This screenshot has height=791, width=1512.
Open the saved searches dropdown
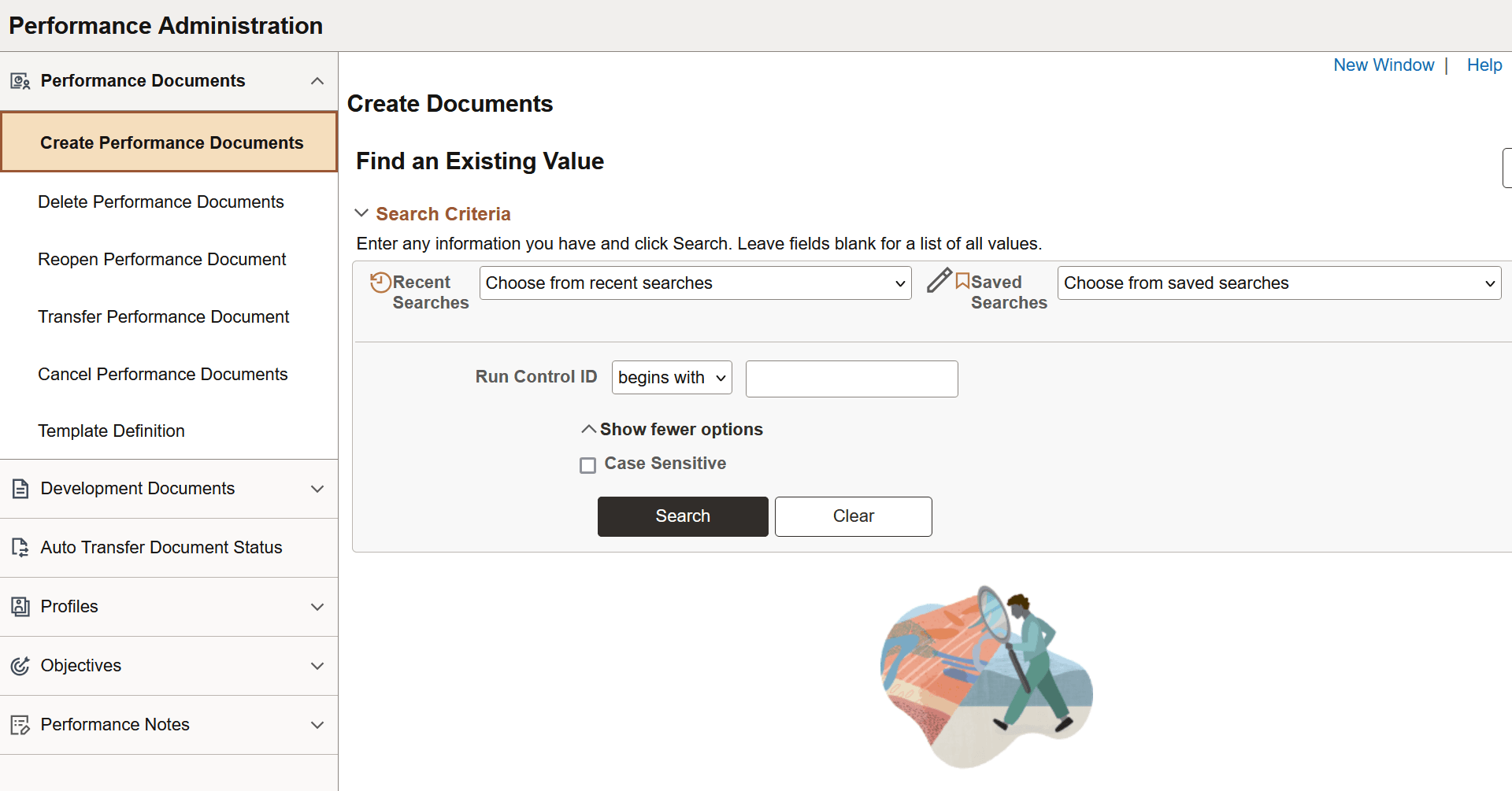point(1279,283)
